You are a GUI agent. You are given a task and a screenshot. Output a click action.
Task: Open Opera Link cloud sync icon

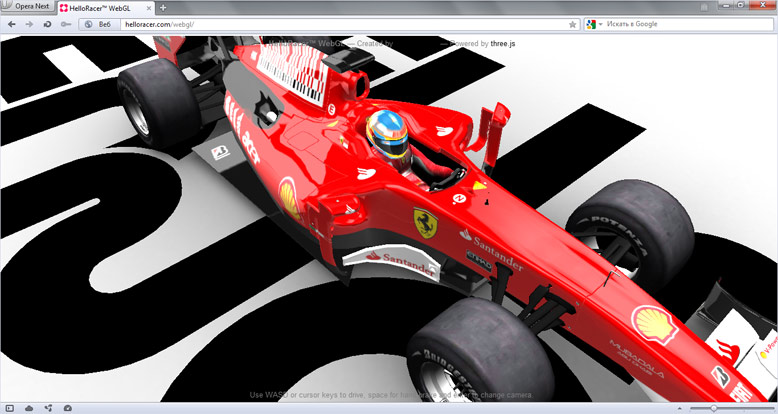tap(28, 408)
